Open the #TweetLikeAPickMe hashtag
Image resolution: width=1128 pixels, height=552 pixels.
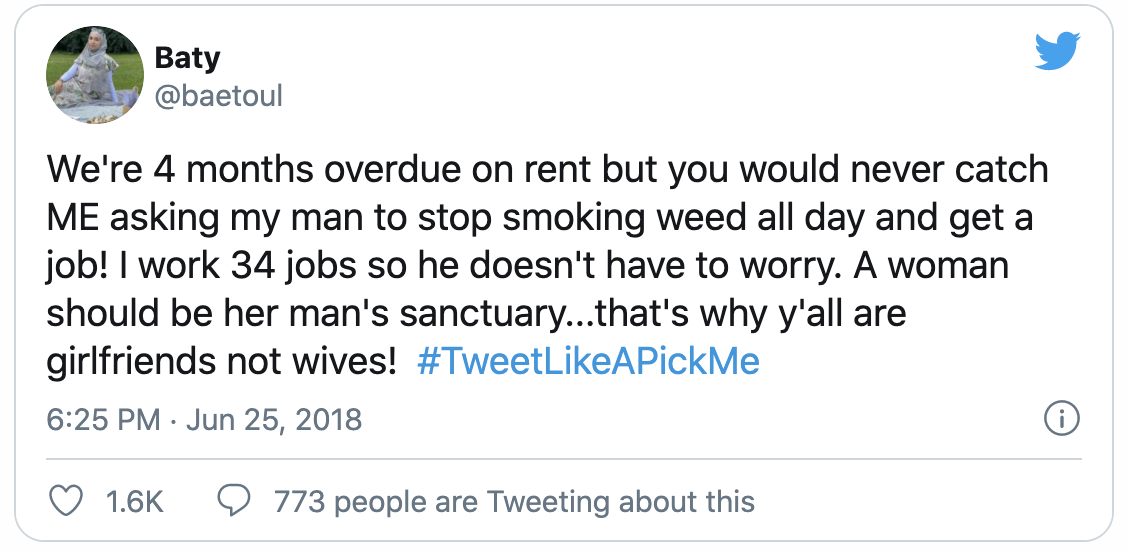pyautogui.click(x=587, y=360)
